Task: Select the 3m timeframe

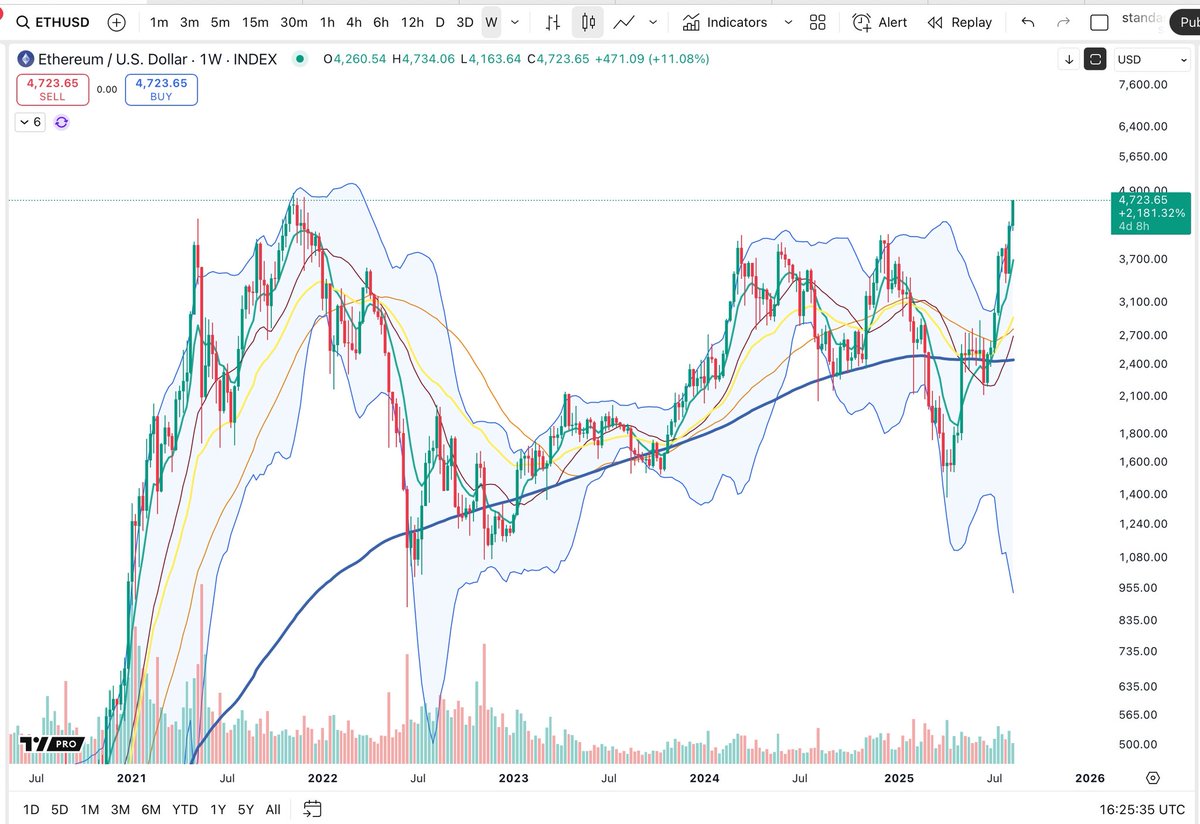Action: [189, 22]
